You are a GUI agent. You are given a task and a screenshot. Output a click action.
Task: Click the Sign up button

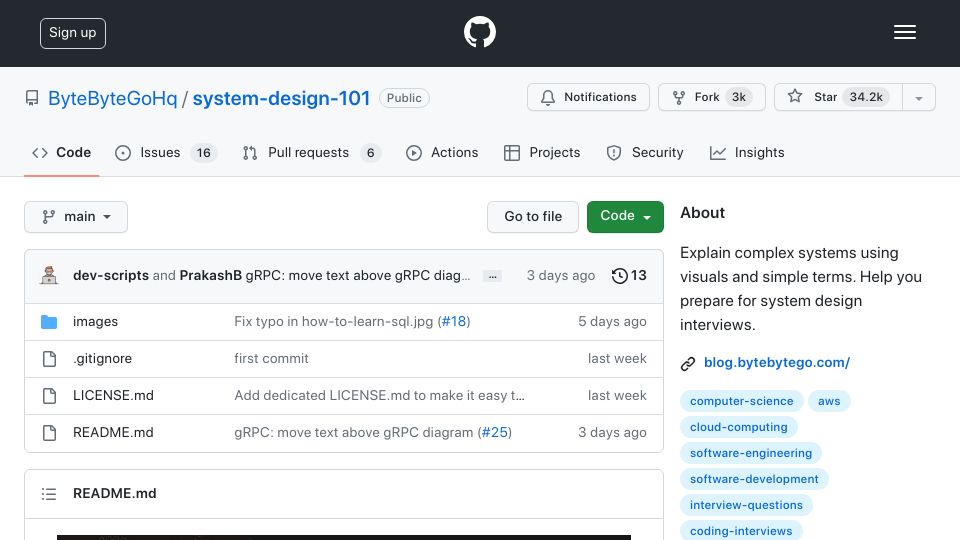pos(73,33)
